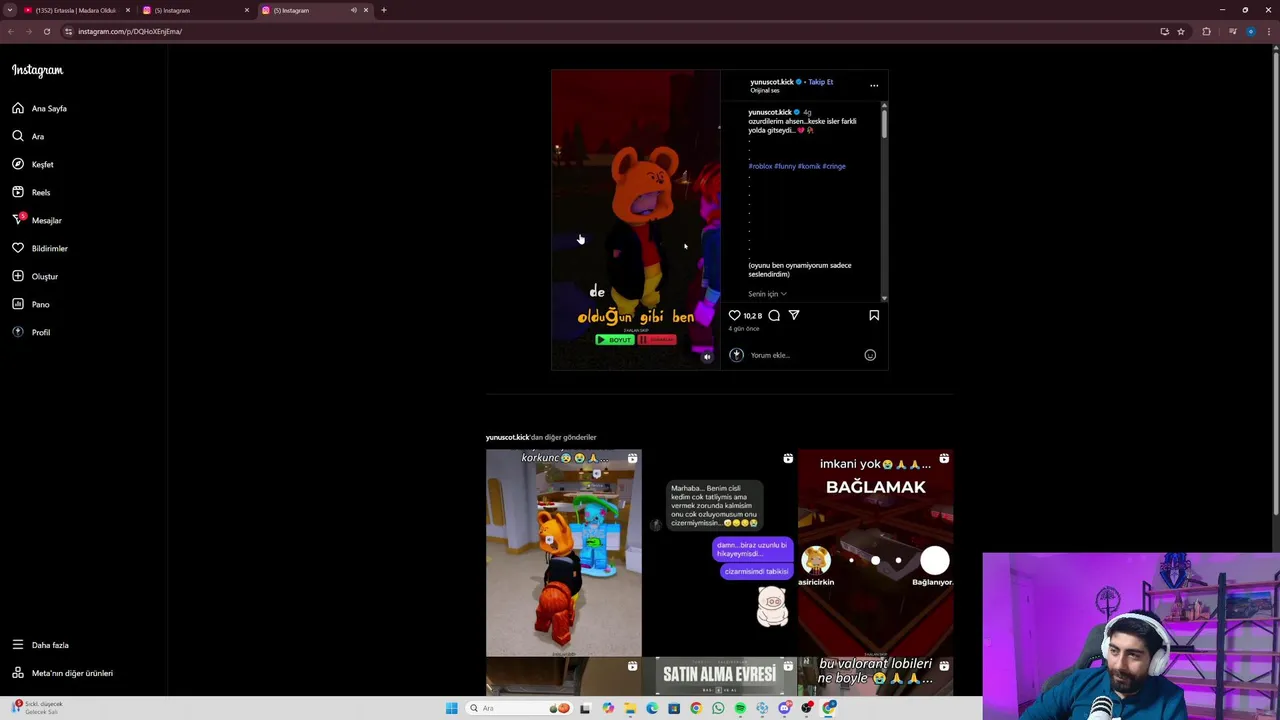Click the Bildirimler heart icon
Image resolution: width=1280 pixels, height=720 pixels.
click(18, 248)
